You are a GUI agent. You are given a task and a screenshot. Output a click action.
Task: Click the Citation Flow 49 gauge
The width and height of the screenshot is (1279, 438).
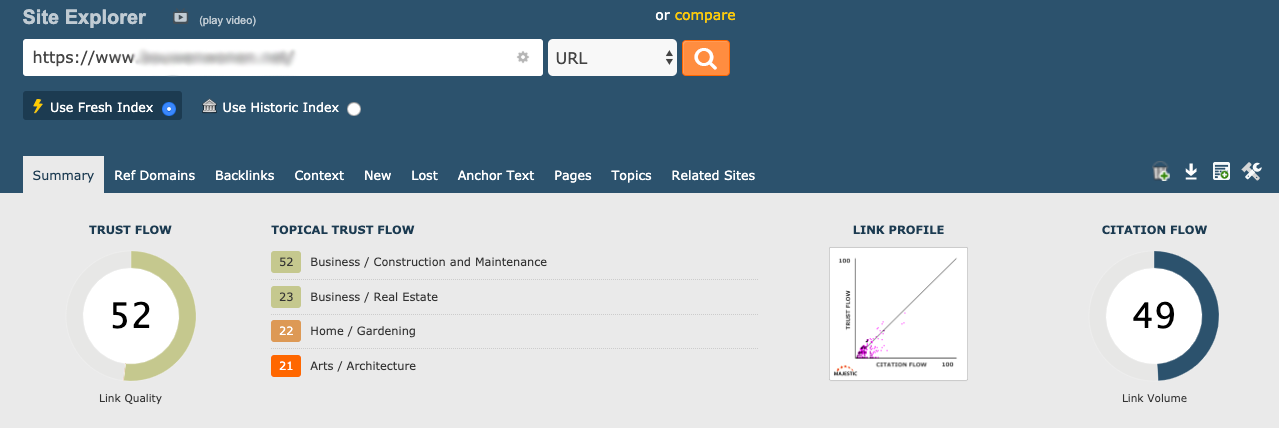click(1154, 316)
